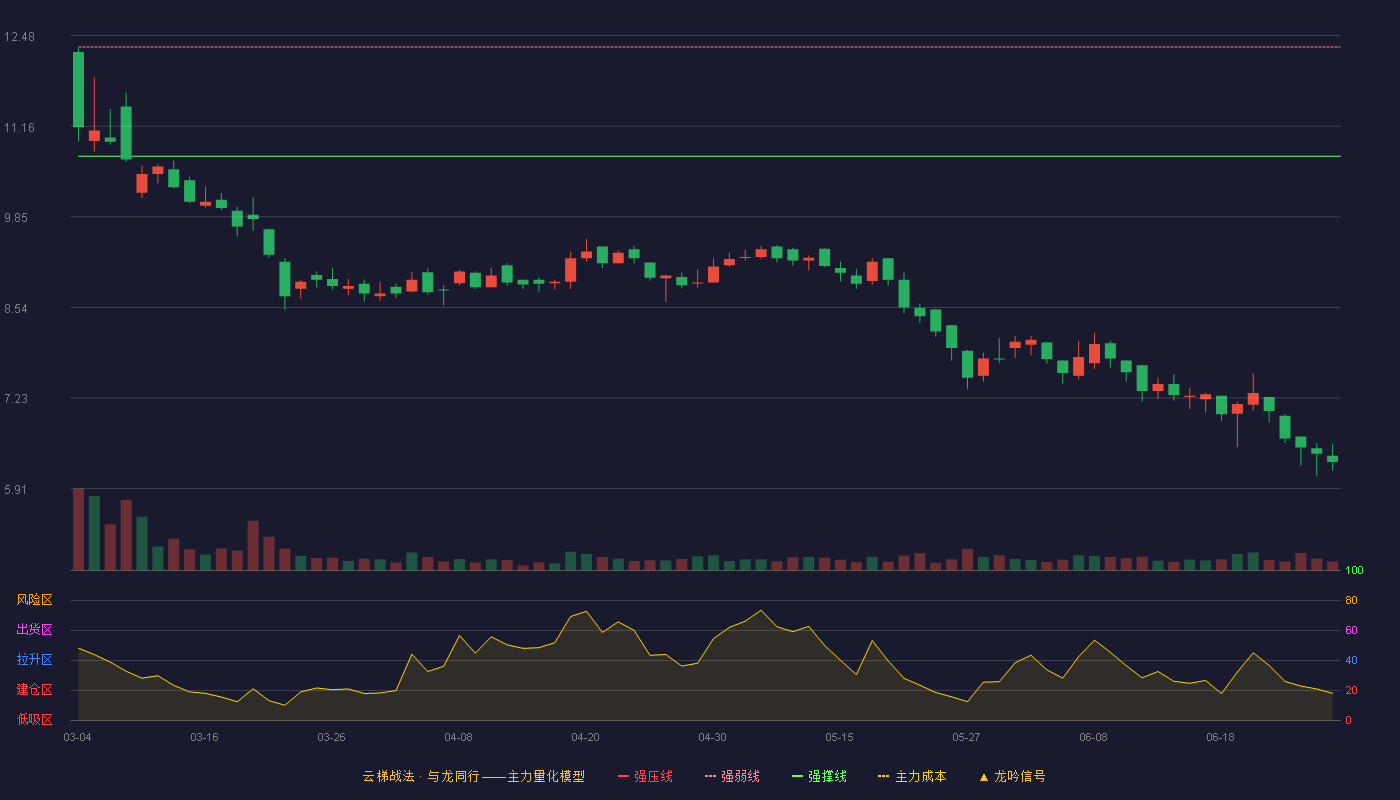Viewport: 1400px width, 800px height.
Task: Click the blue 40 indicator axis value
Action: point(1351,661)
